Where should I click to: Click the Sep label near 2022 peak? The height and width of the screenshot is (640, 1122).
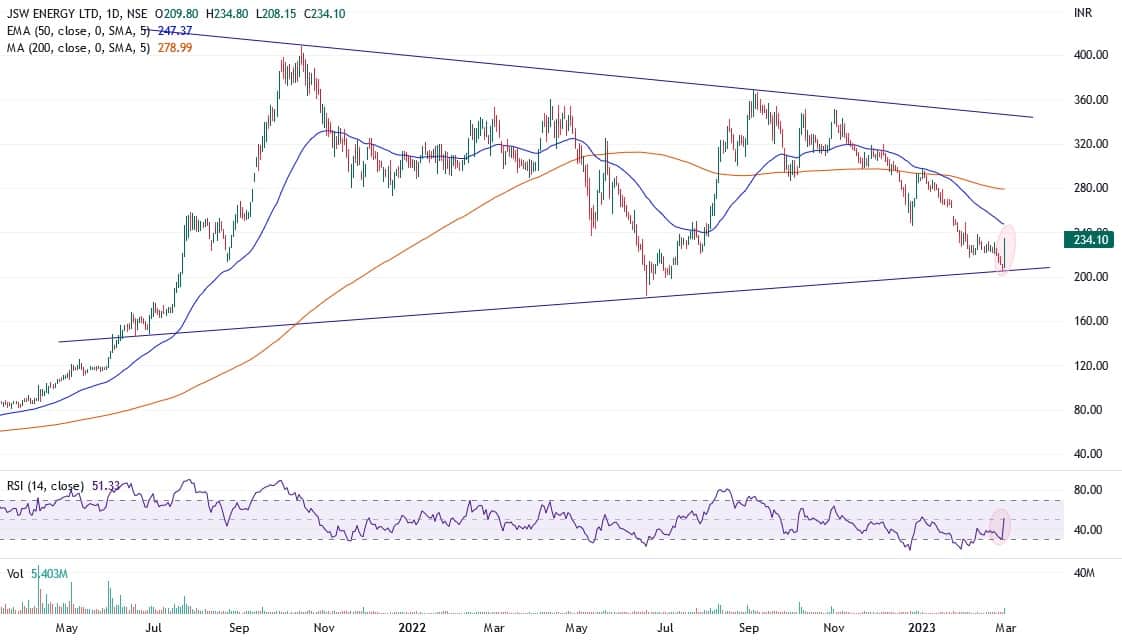(749, 628)
